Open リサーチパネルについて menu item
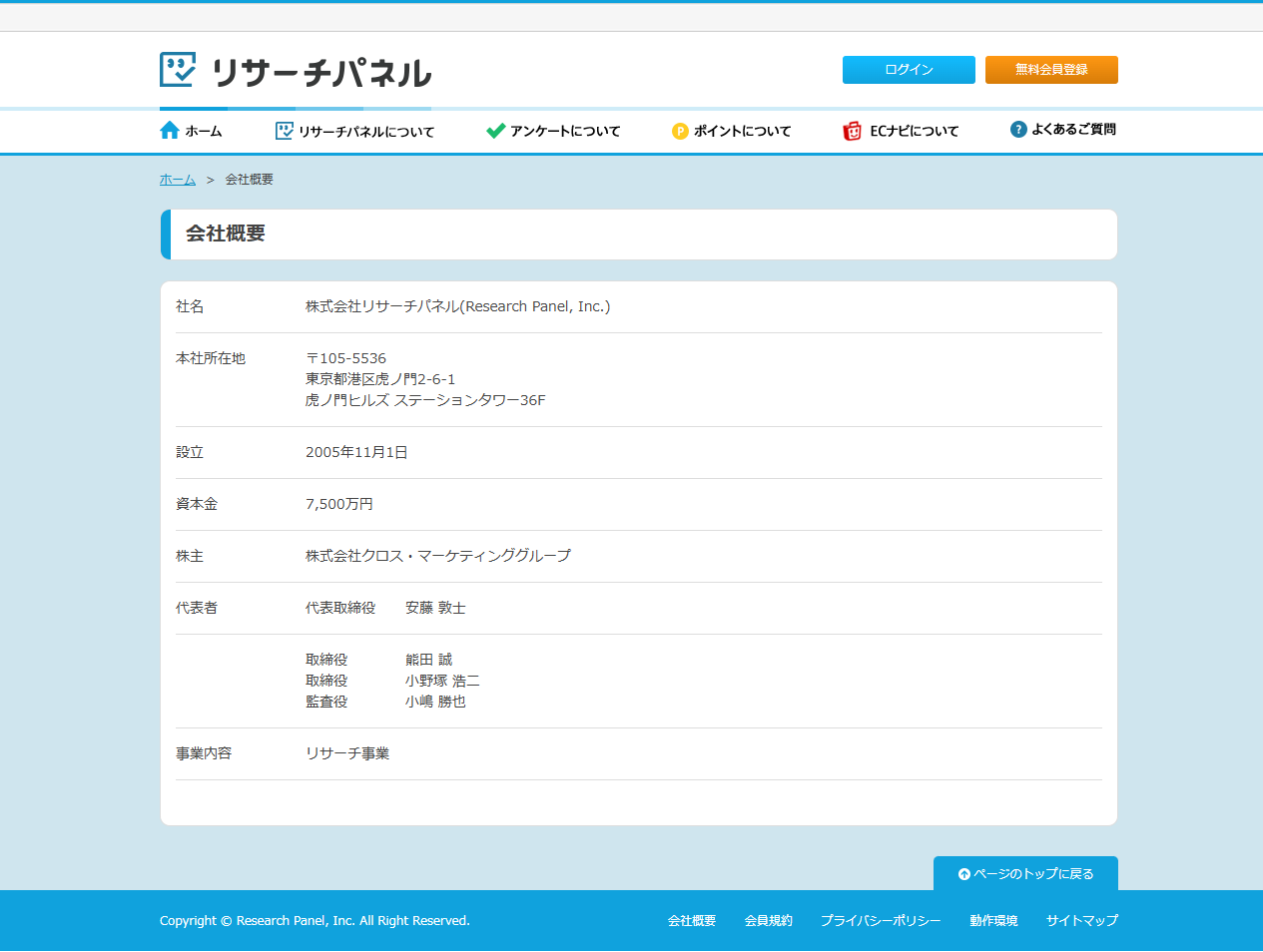The image size is (1263, 952). click(354, 131)
